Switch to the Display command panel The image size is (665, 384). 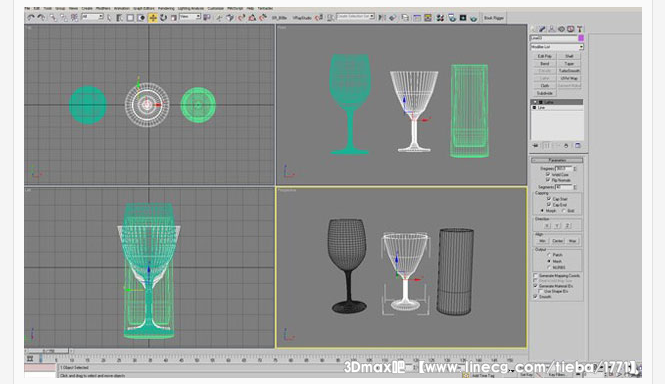pos(570,29)
